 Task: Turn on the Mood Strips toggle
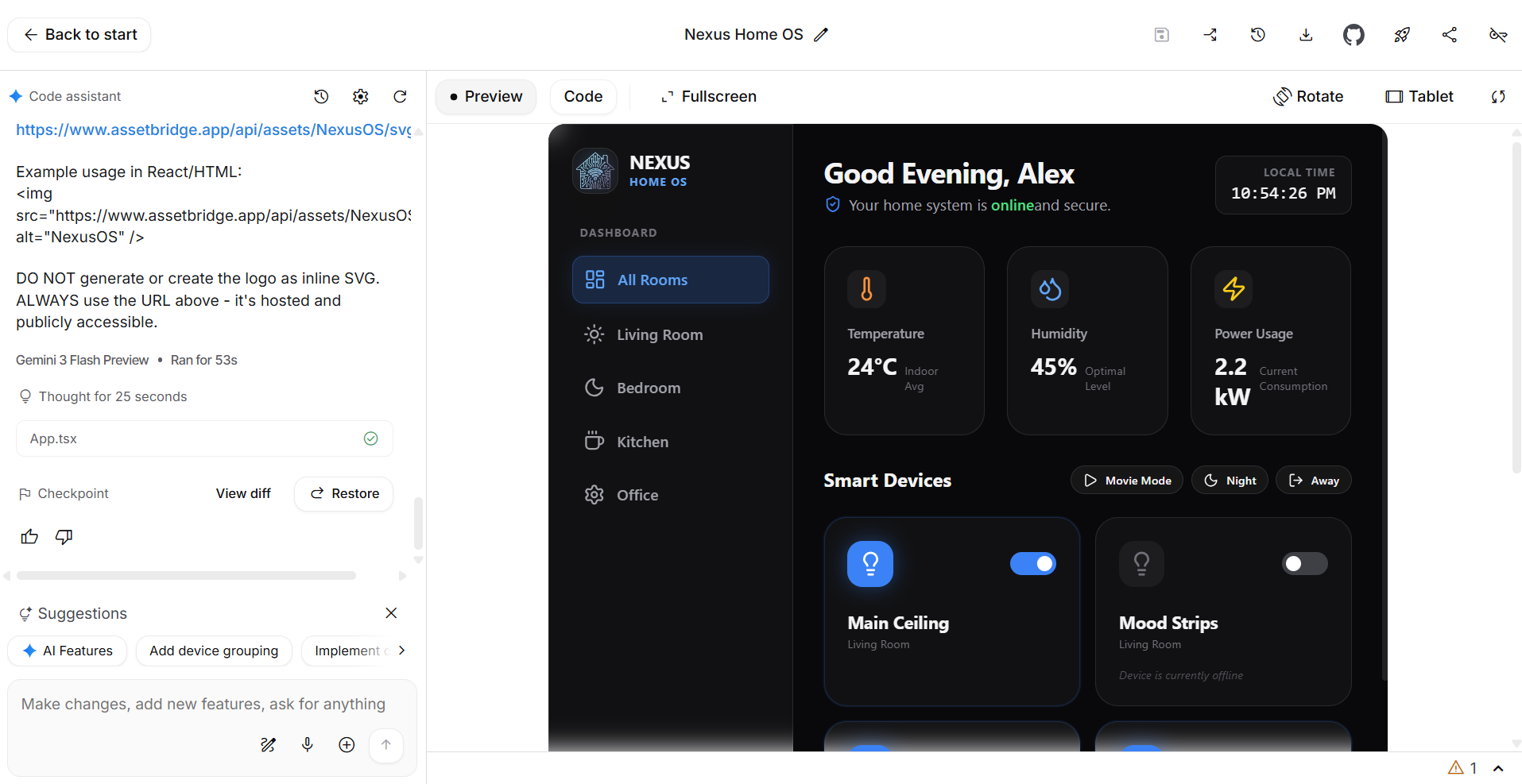(1303, 563)
